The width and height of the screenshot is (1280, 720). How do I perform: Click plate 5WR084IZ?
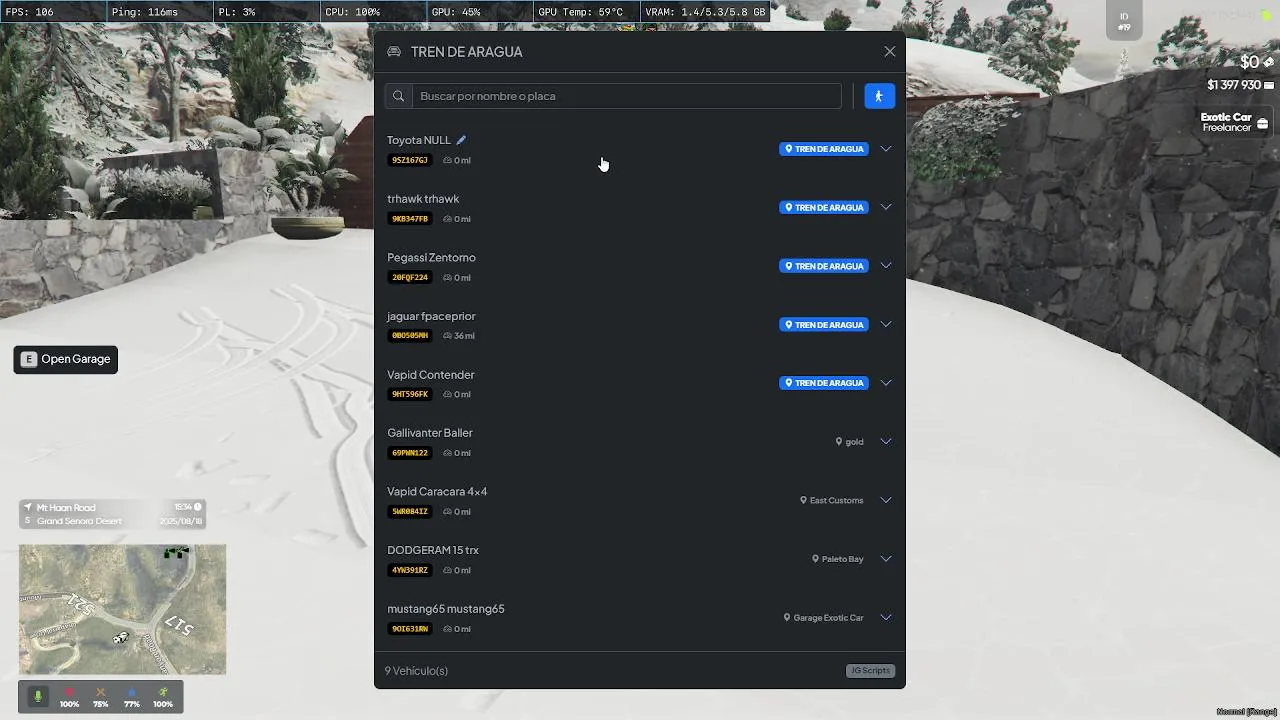[x=410, y=511]
